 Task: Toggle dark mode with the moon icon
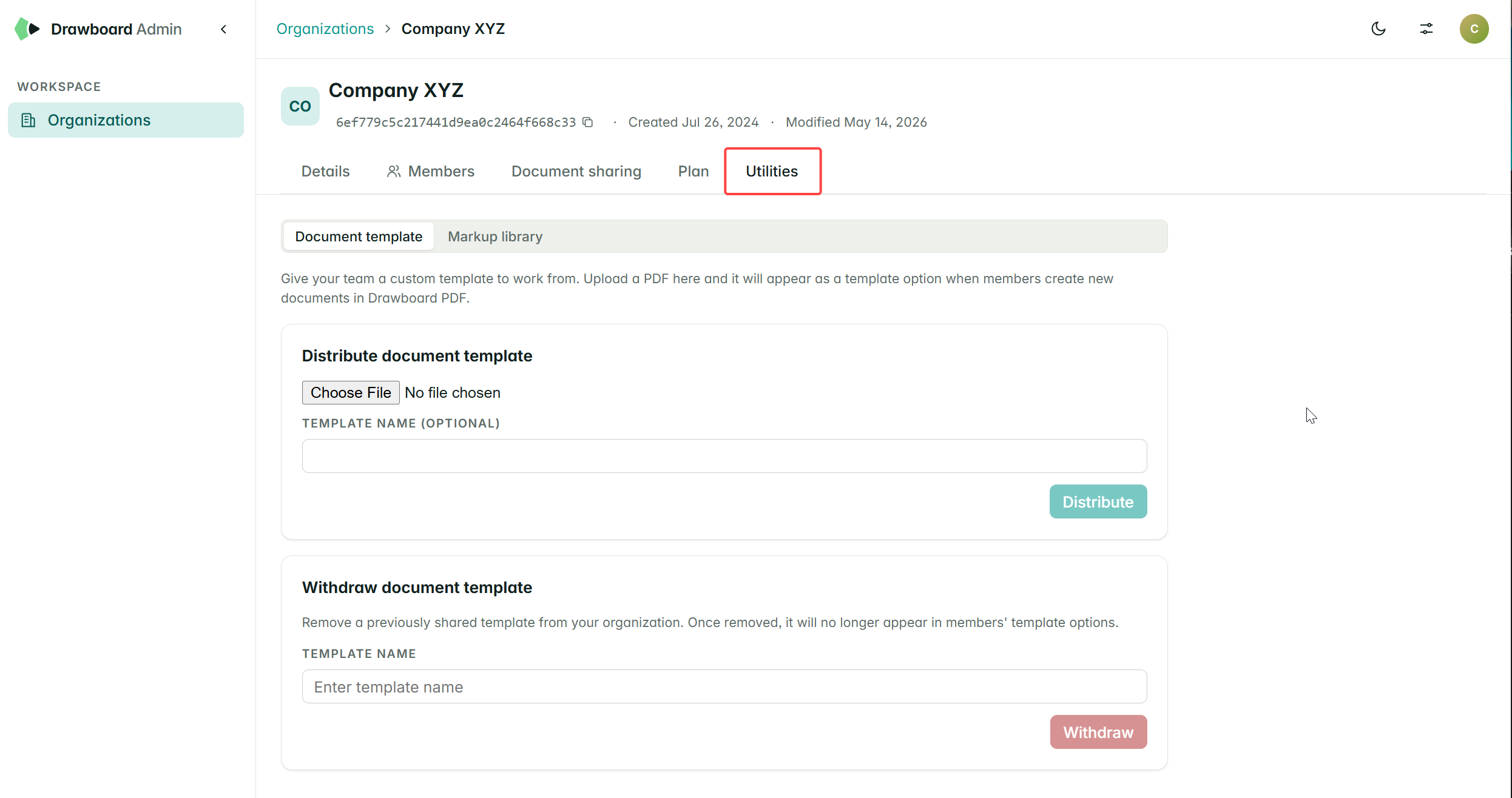(1379, 29)
